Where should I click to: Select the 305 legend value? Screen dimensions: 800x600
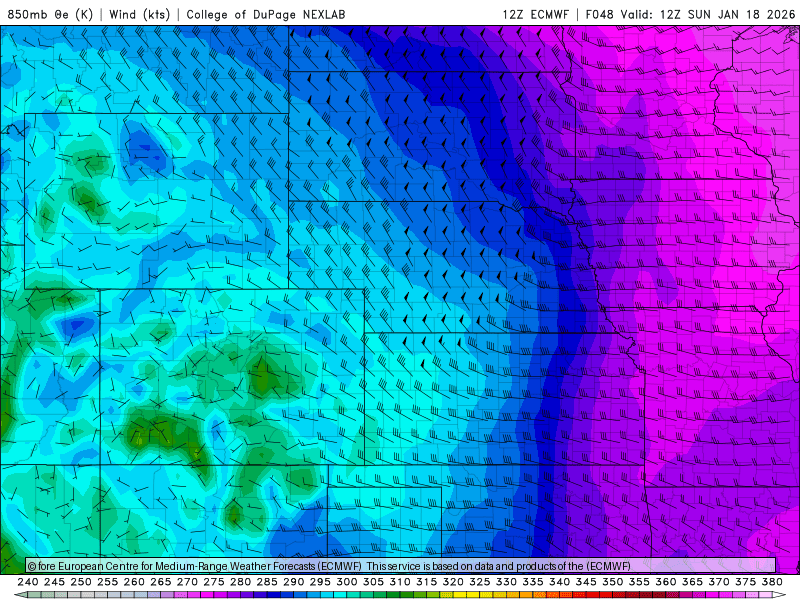[x=373, y=582]
